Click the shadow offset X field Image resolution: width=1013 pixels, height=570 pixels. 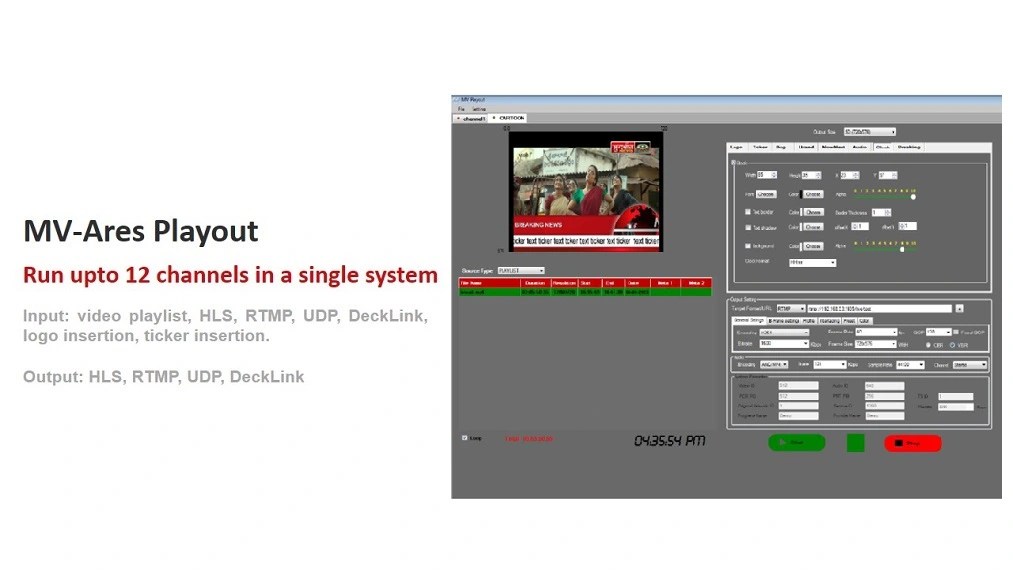click(x=860, y=227)
